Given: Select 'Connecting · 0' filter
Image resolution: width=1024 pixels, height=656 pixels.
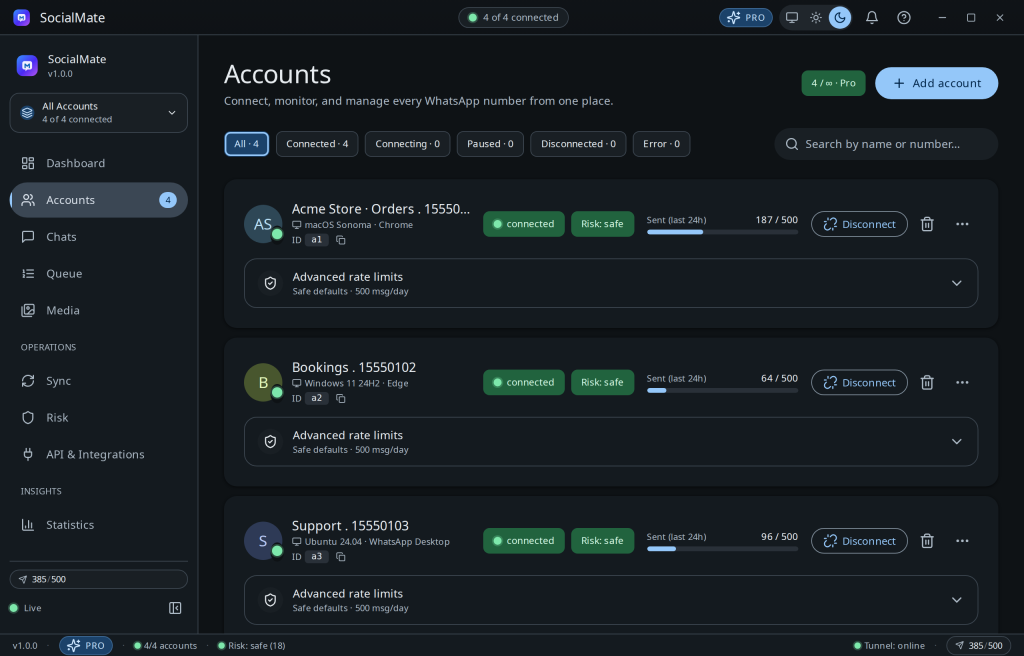Looking at the screenshot, I should 408,144.
